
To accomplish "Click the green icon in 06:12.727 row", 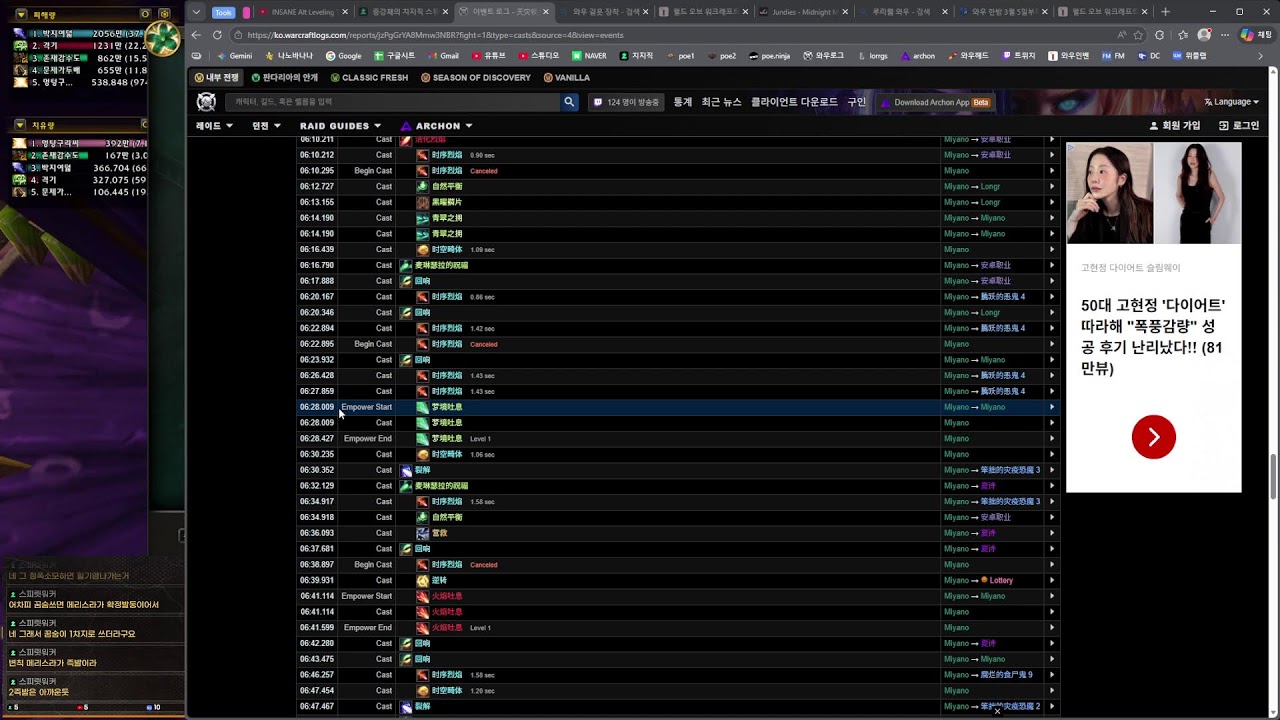I will click(x=422, y=186).
